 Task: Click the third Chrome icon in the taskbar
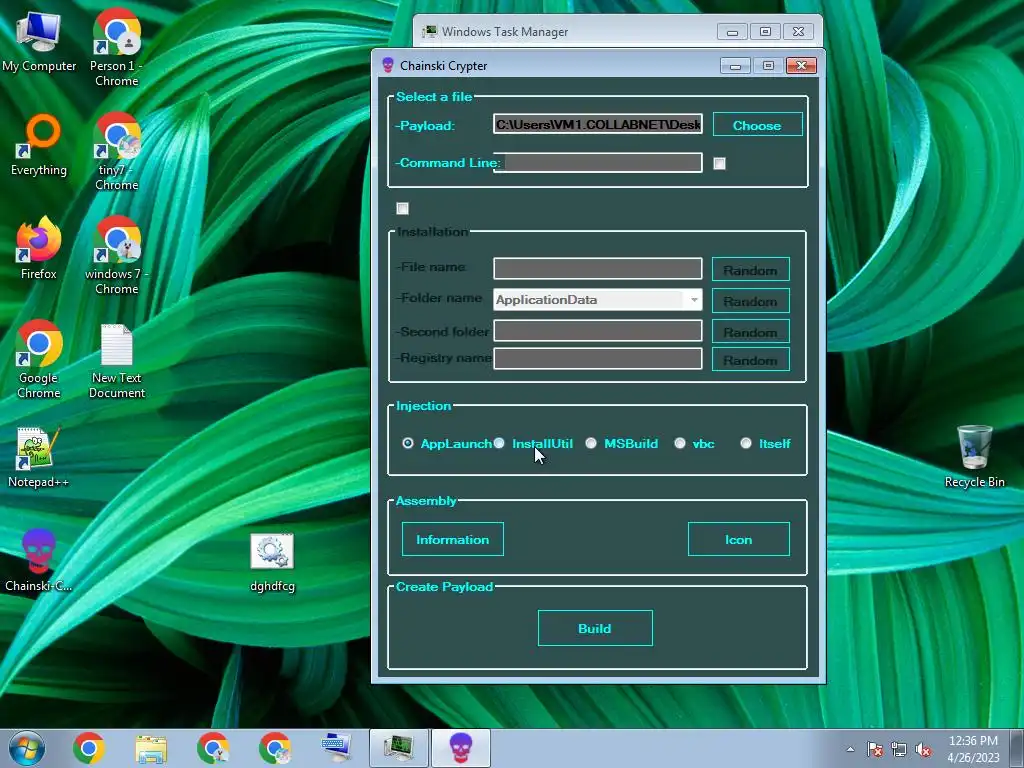(x=275, y=748)
